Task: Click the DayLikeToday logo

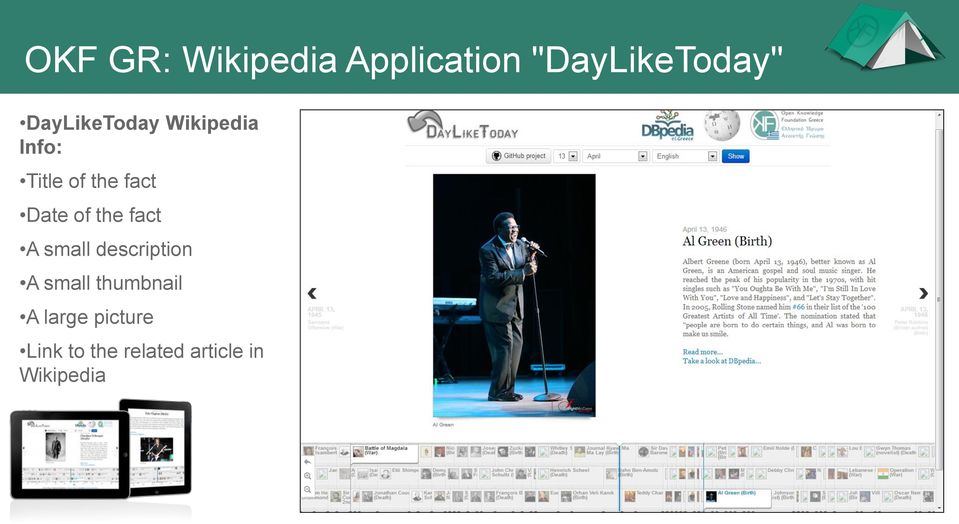Action: pyautogui.click(x=463, y=124)
